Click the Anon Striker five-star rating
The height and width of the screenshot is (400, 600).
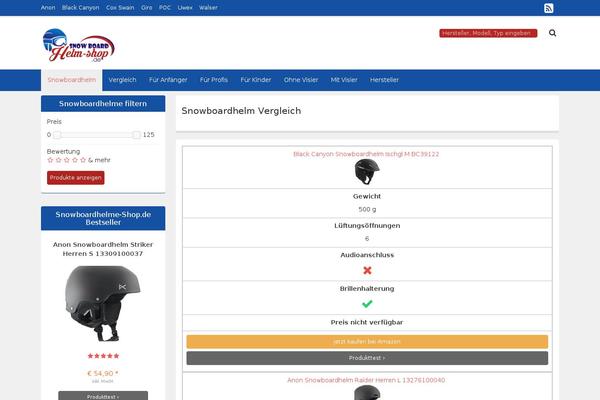click(103, 356)
